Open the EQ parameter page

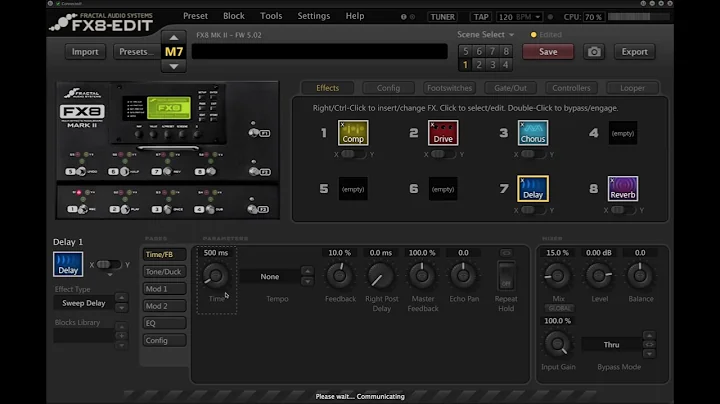pos(164,323)
